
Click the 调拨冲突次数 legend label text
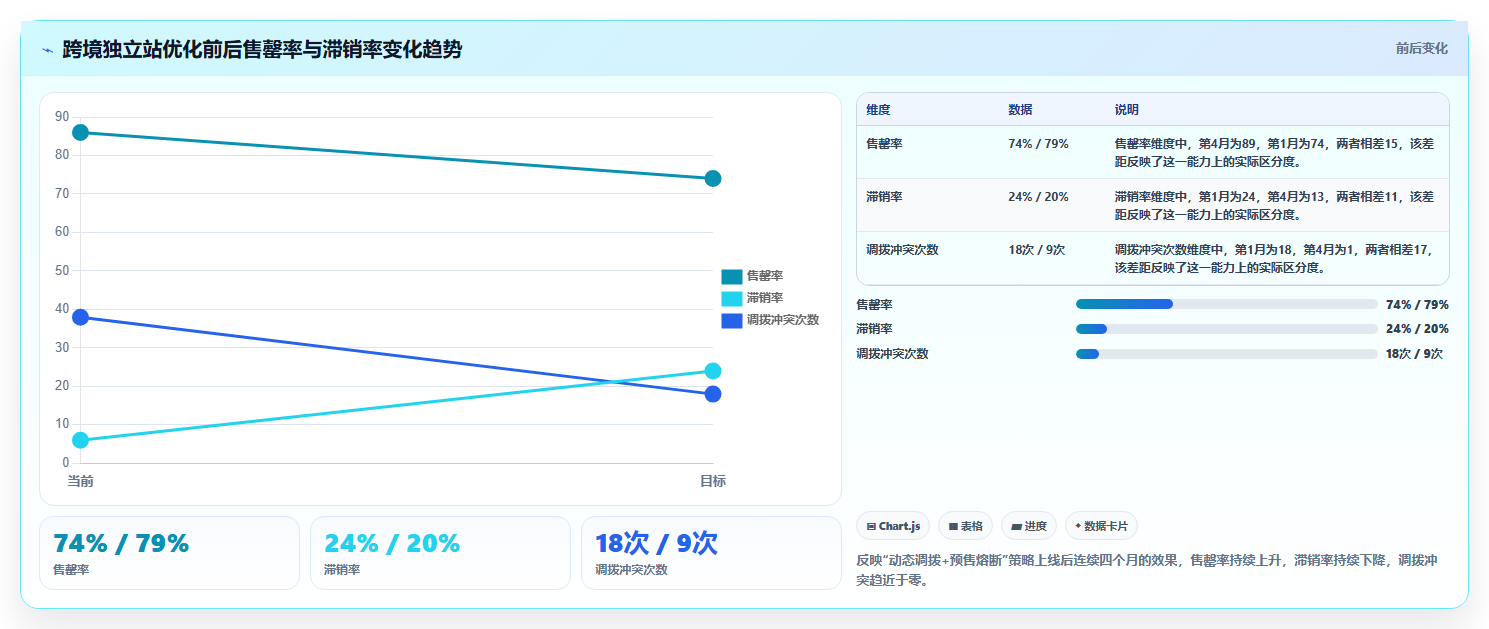[783, 320]
